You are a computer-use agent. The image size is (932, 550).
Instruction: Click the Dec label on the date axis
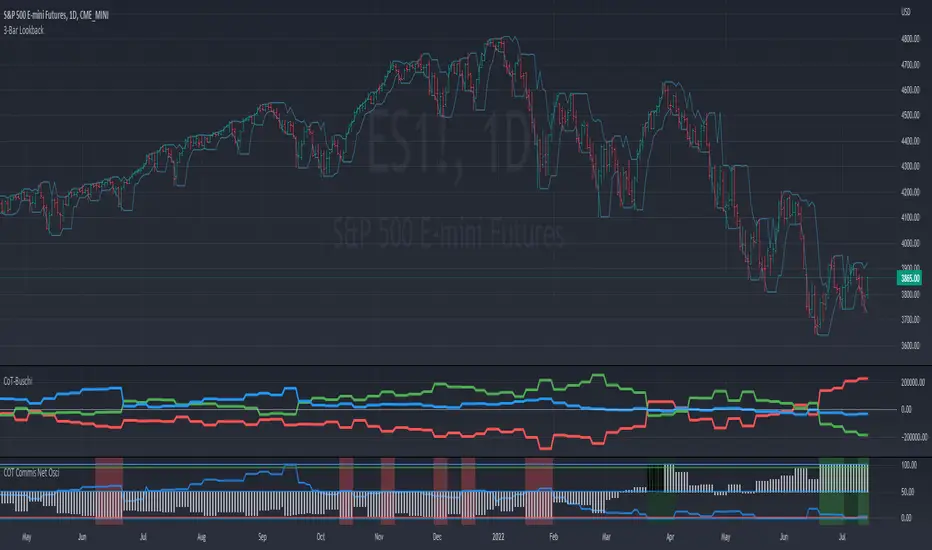[437, 537]
